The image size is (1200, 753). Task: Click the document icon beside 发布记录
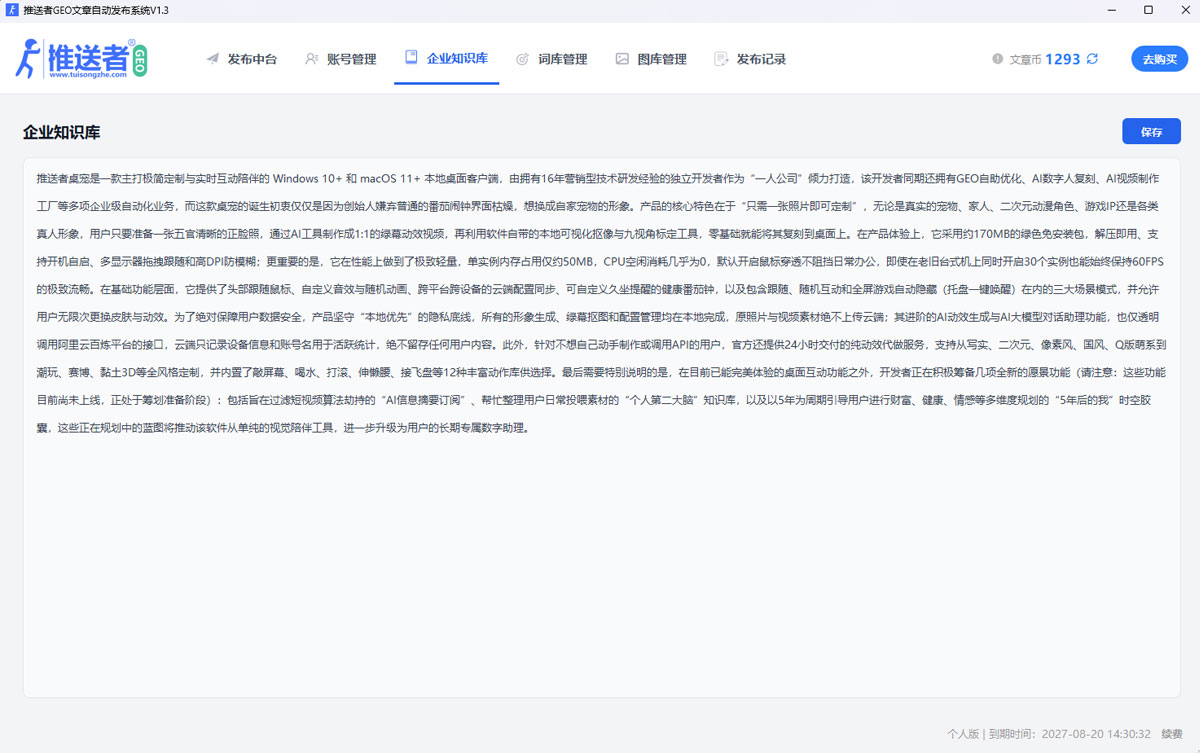tap(721, 59)
